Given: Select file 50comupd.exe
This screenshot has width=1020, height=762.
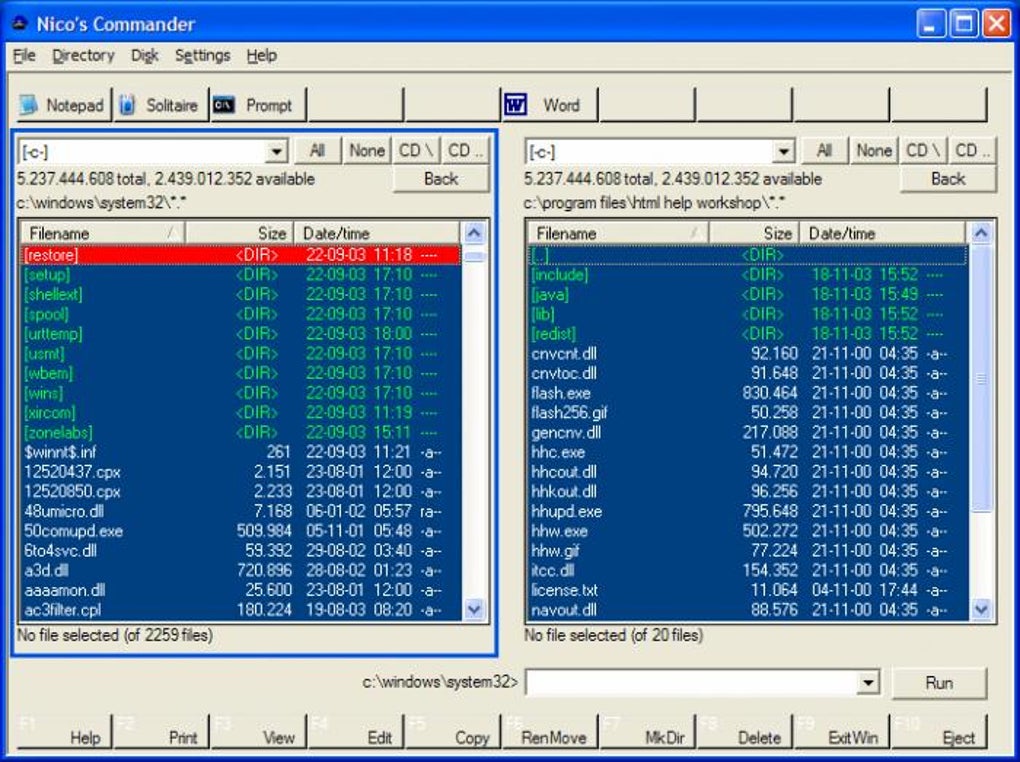Looking at the screenshot, I should (x=241, y=531).
